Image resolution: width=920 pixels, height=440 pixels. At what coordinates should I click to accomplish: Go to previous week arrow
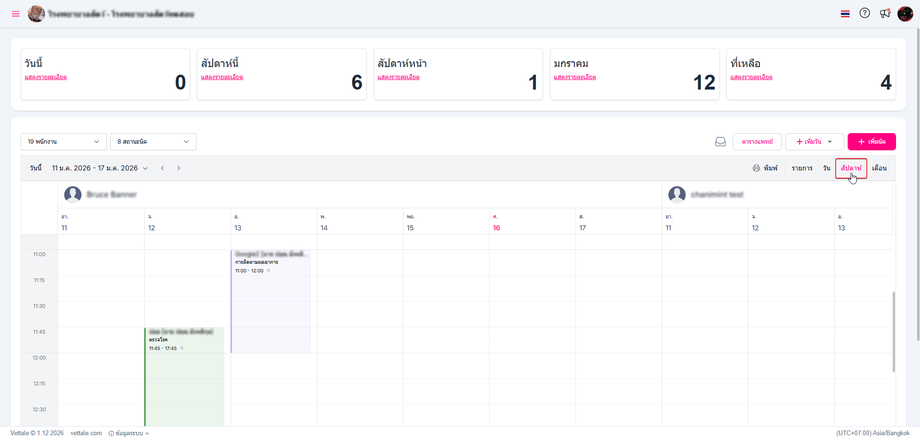point(163,168)
